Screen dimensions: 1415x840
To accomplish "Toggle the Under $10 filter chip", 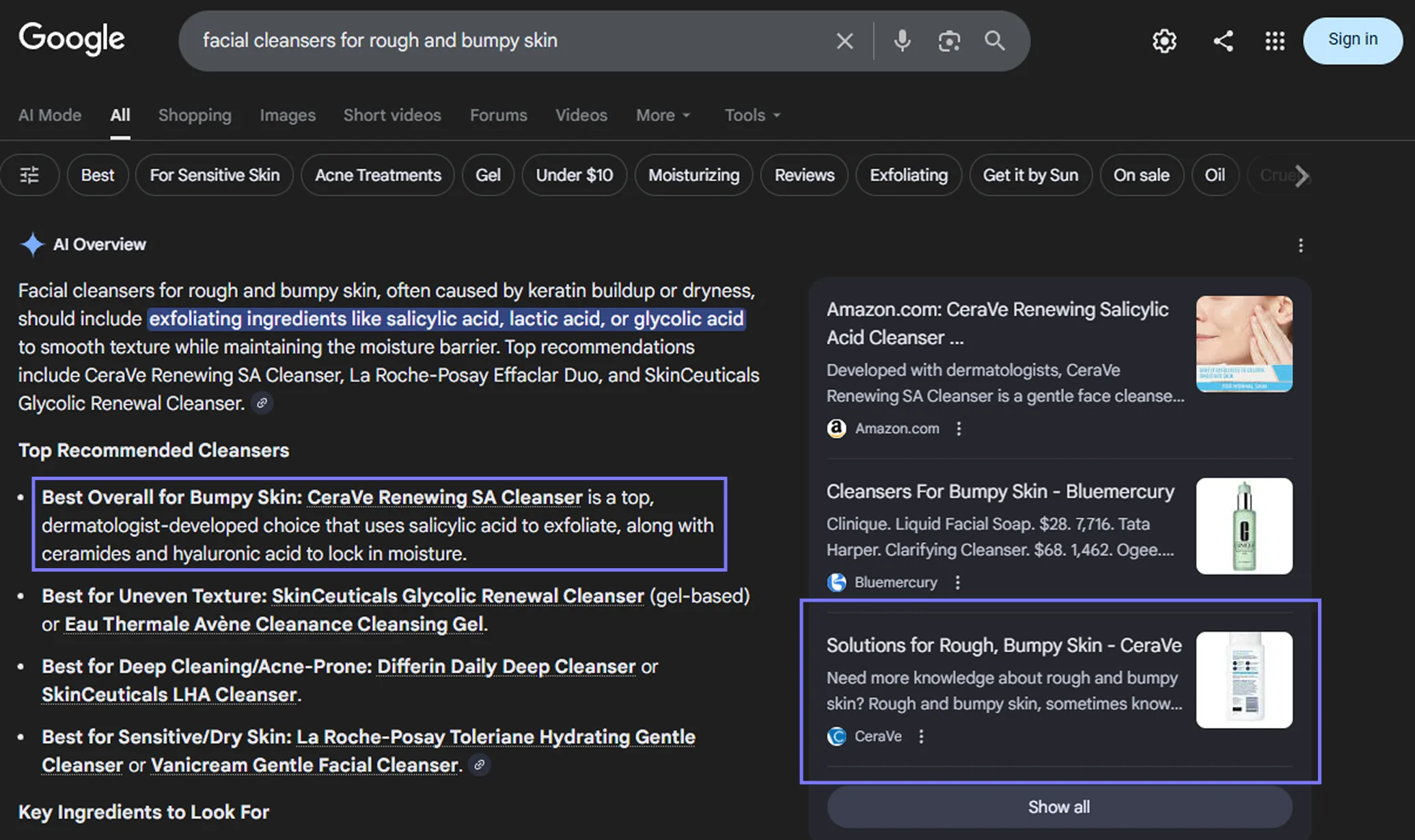I will tap(574, 176).
